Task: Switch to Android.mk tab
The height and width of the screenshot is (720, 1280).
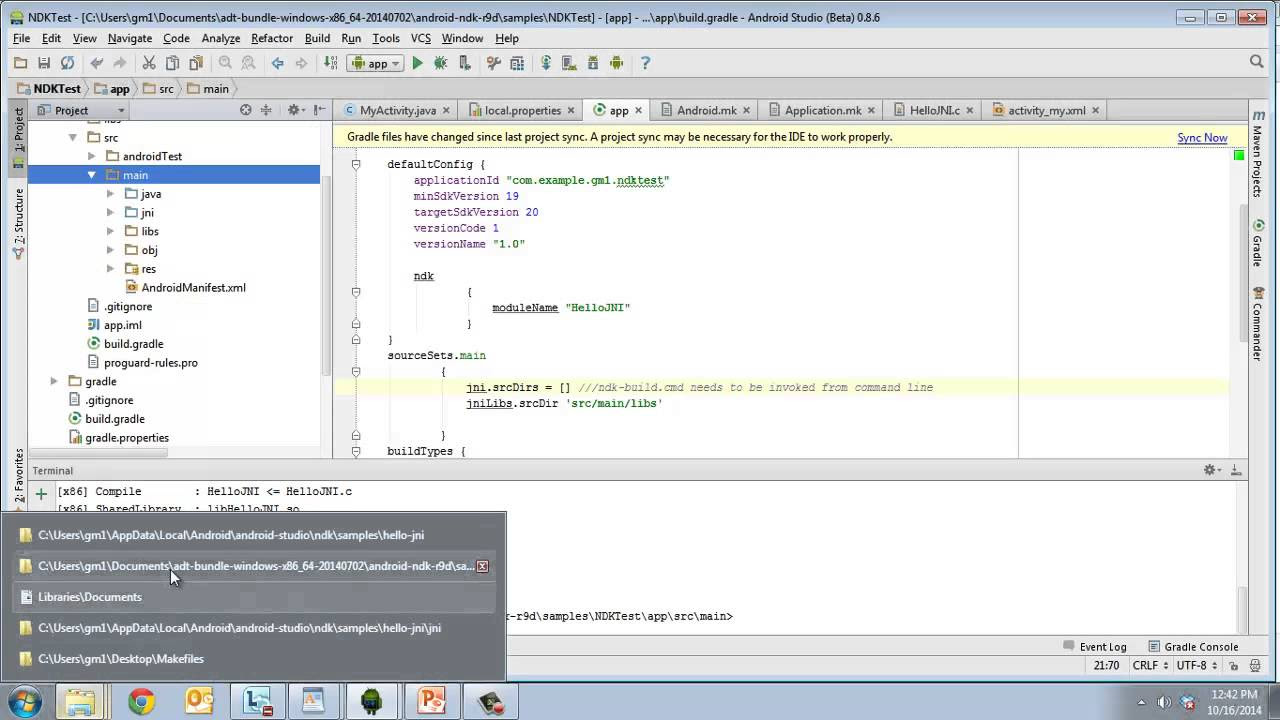Action: click(705, 110)
